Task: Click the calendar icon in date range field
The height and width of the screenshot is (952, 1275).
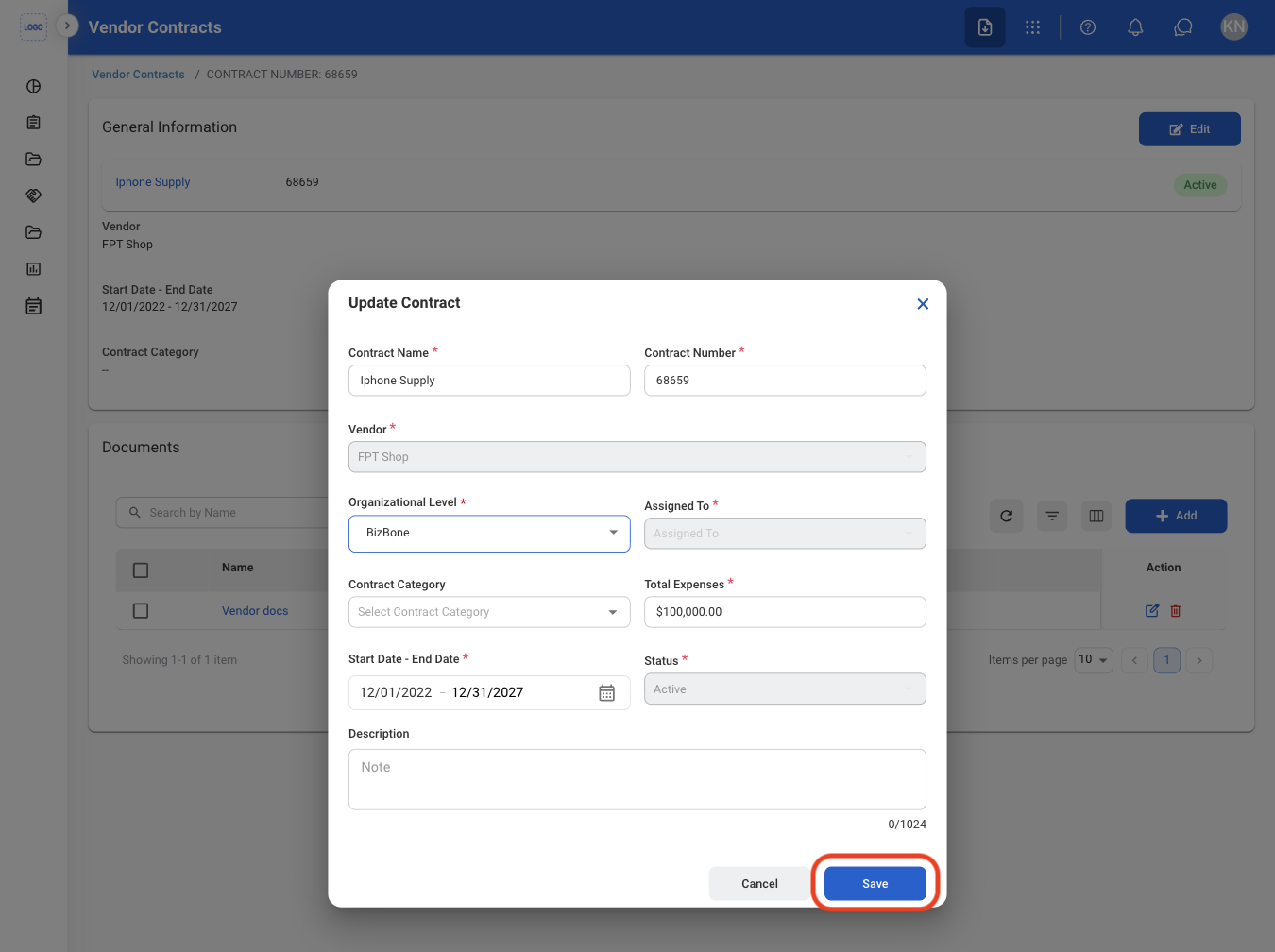Action: [607, 693]
